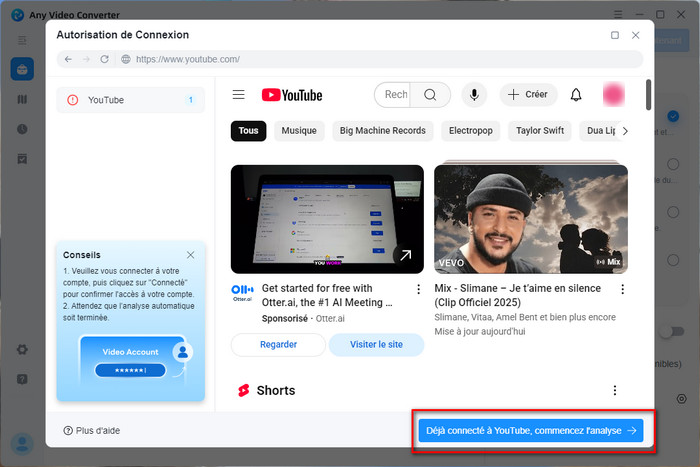Viewport: 700px width, 467px height.
Task: Reload the YouTube page
Action: [x=104, y=59]
